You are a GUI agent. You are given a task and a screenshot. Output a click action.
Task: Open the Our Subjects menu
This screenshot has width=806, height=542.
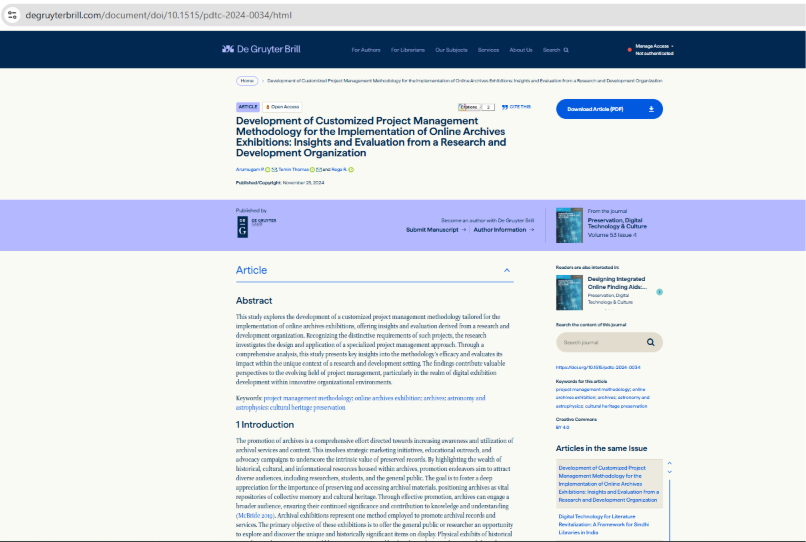coord(447,50)
